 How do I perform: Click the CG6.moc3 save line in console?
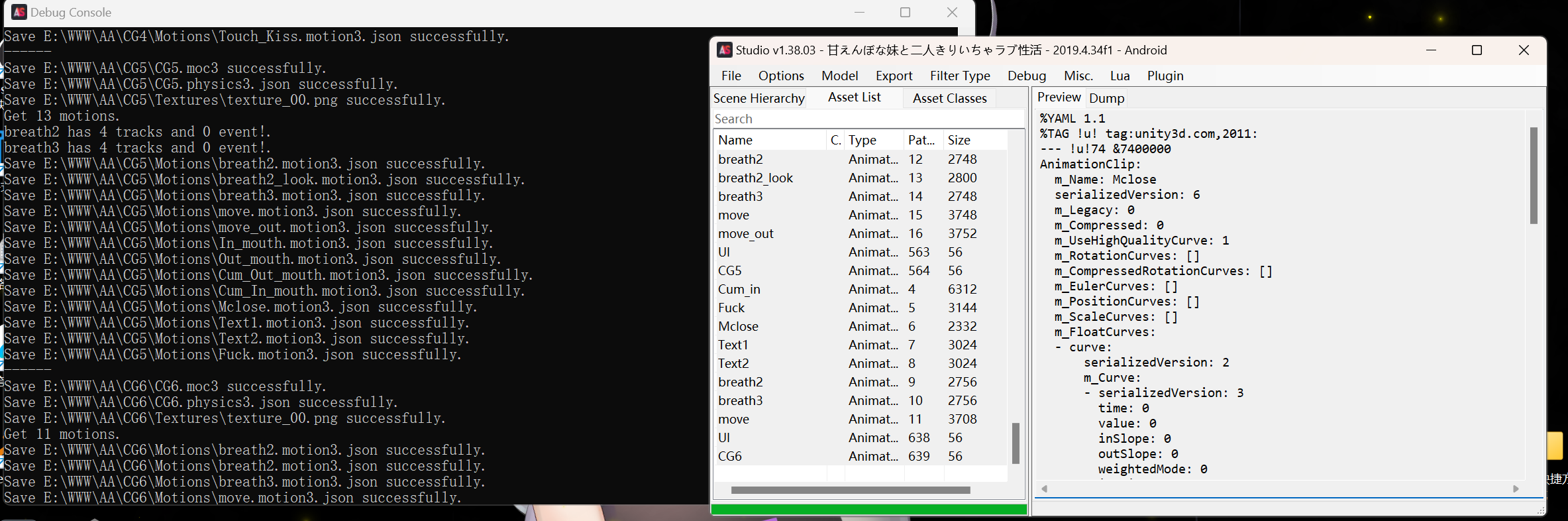tap(165, 386)
